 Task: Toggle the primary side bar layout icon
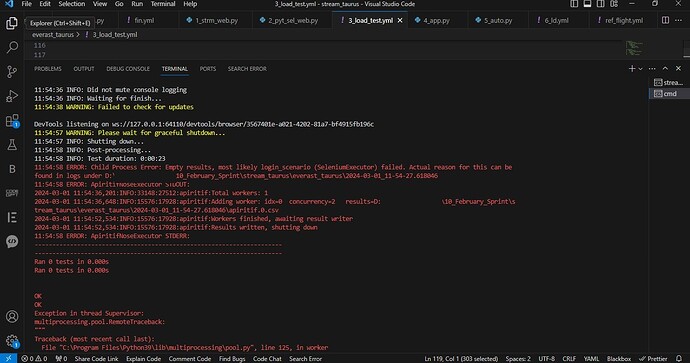(x=574, y=4)
